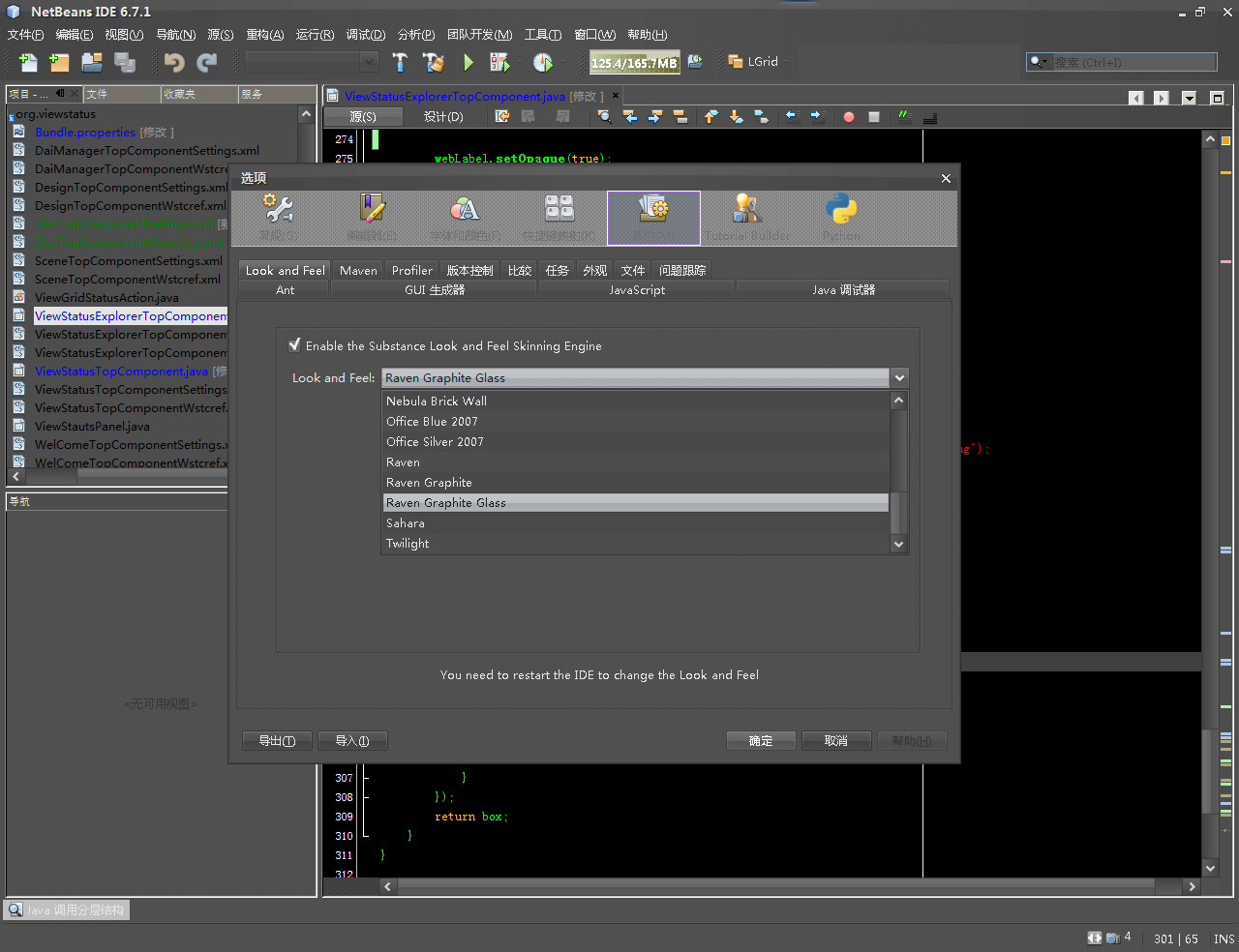Select Office Silver 2007 skin
Screen dimensions: 1239x952
[x=636, y=441]
